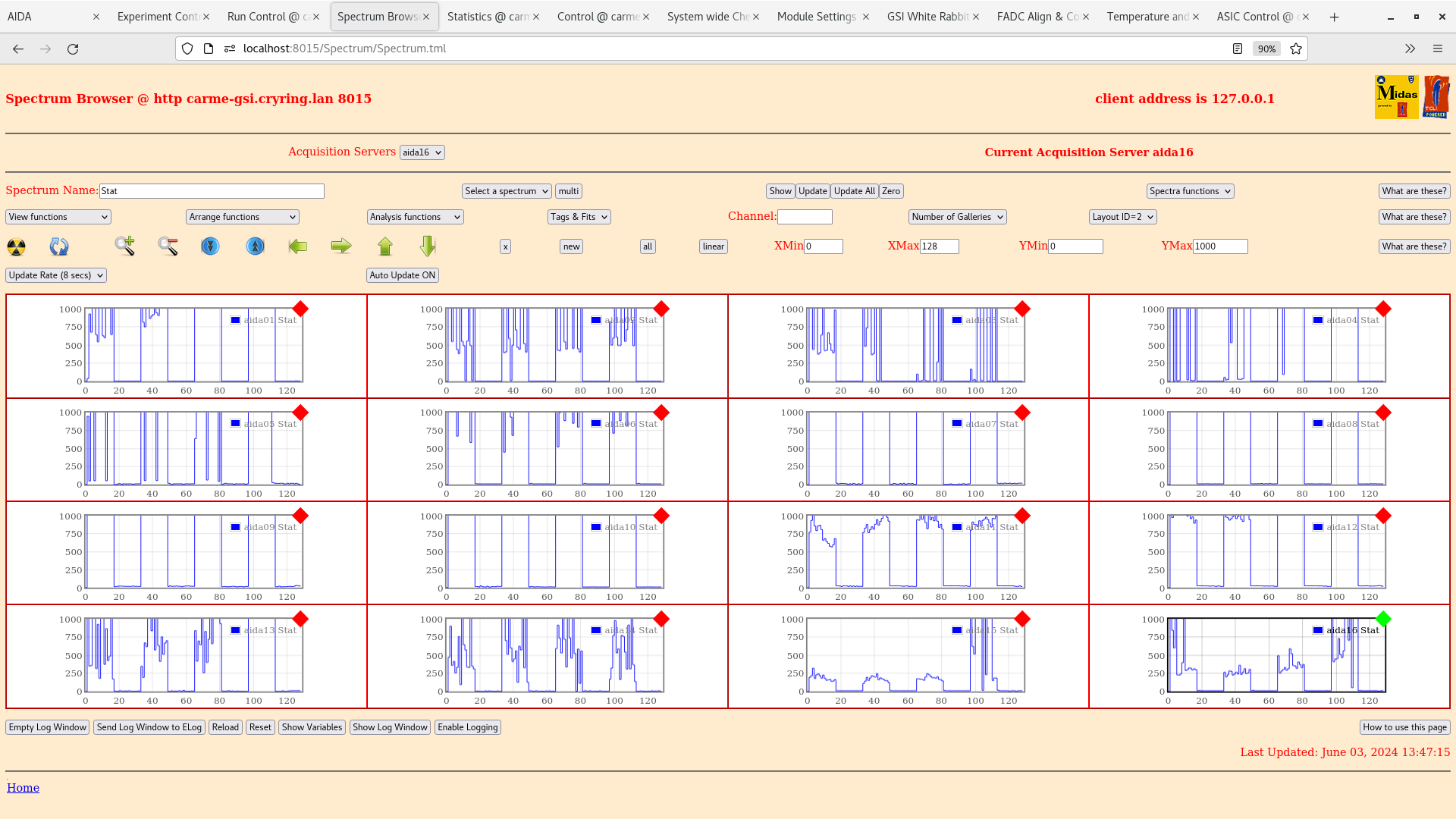Toggle red diamond marker on aida01 plot
1456x819 pixels.
tap(300, 309)
